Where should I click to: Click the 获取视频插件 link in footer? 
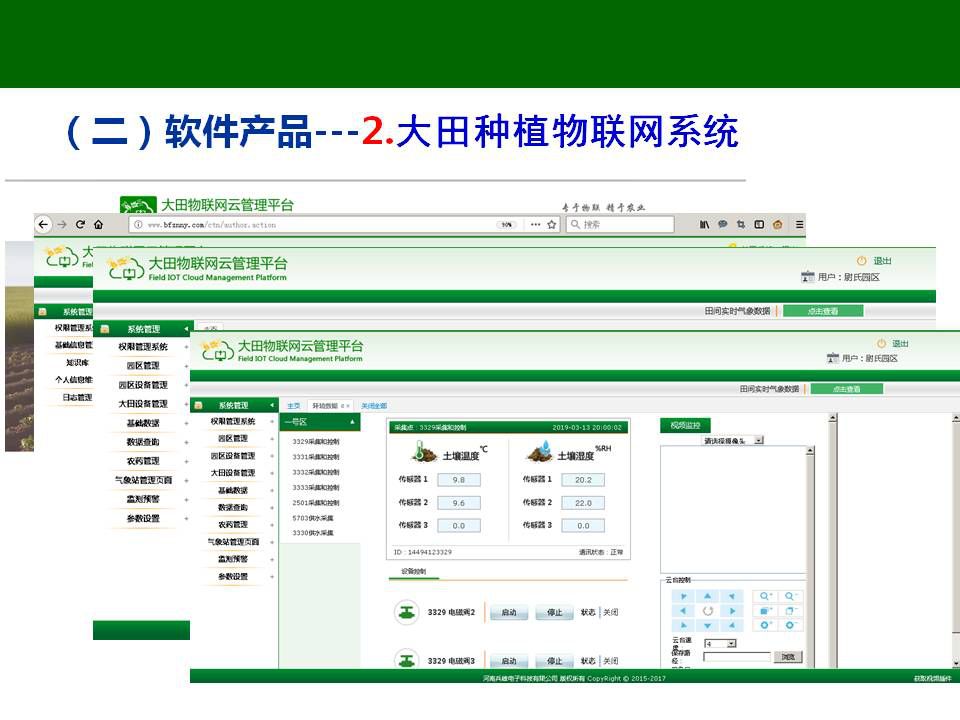[933, 678]
